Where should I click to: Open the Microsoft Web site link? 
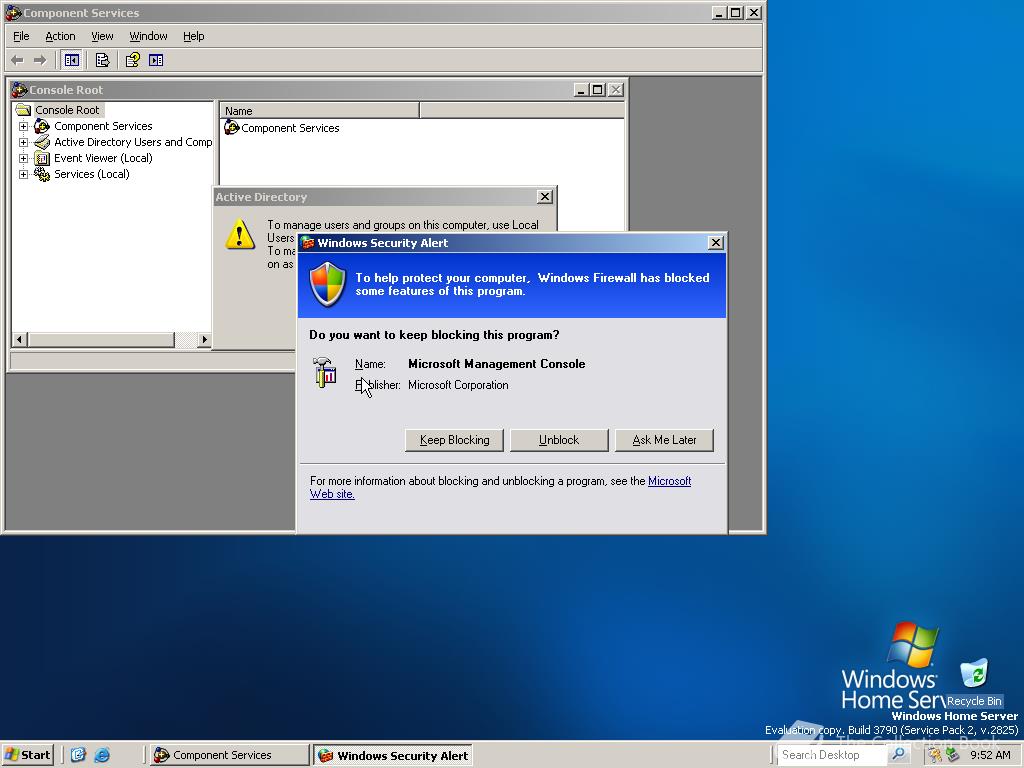click(669, 481)
